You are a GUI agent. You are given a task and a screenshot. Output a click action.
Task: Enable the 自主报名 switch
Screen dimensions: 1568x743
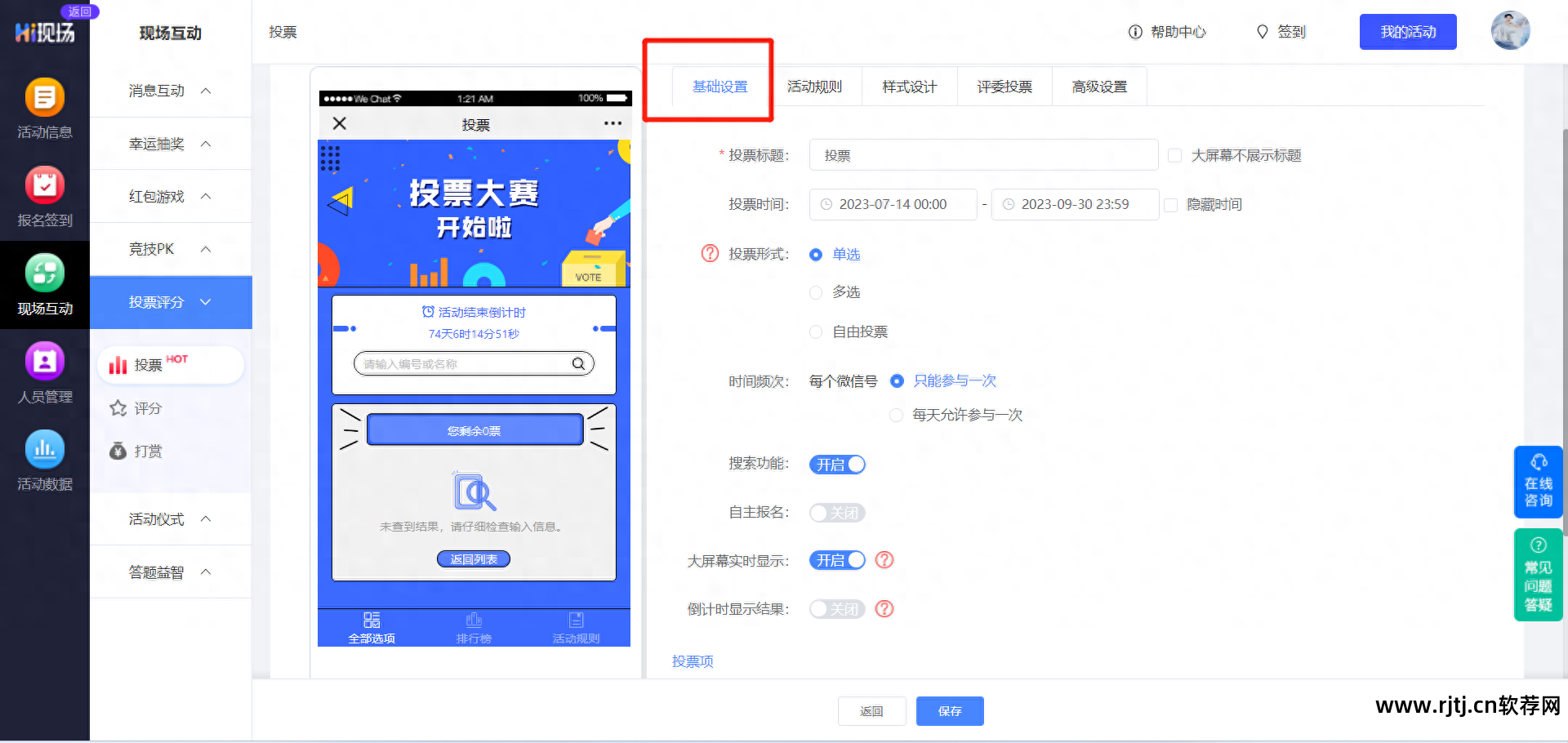point(836,513)
